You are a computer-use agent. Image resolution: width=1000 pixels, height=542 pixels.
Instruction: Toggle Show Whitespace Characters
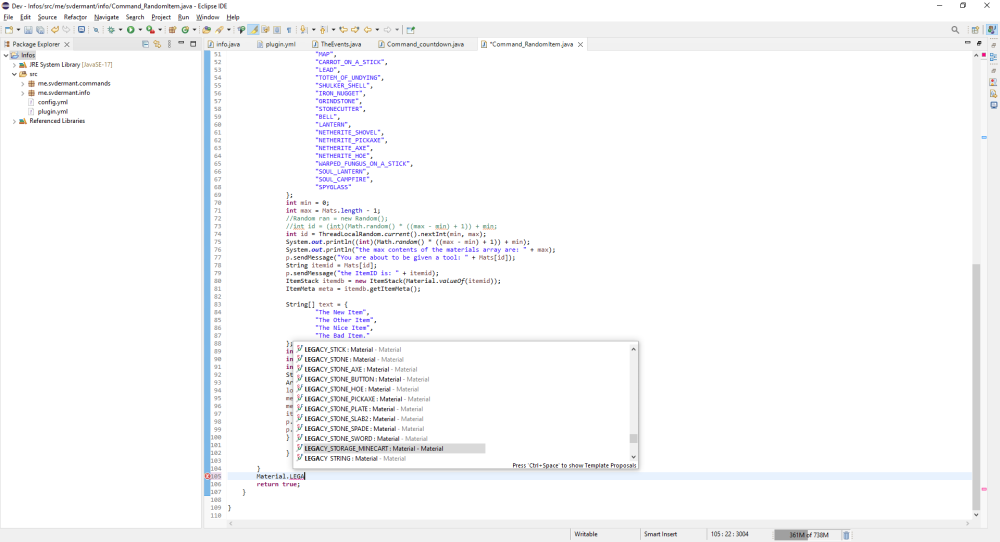pyautogui.click(x=289, y=30)
